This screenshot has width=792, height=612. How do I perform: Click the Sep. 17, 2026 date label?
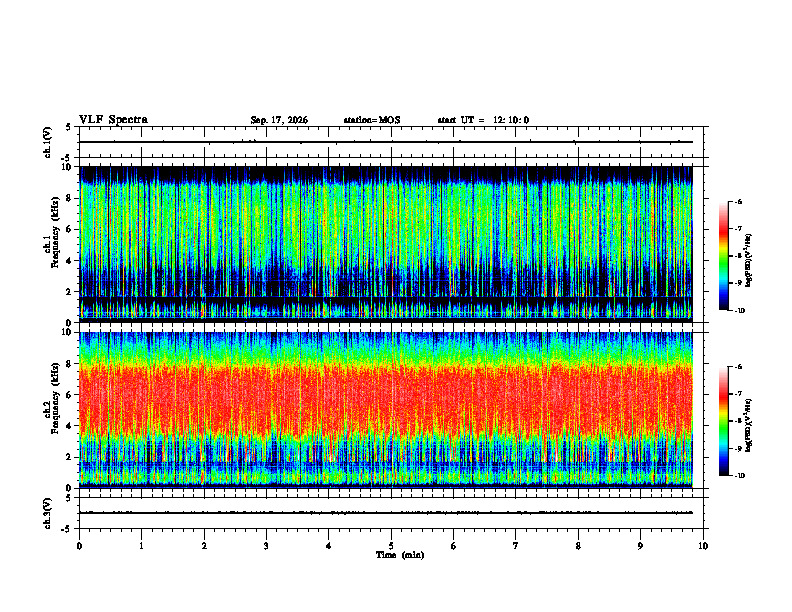tap(279, 120)
